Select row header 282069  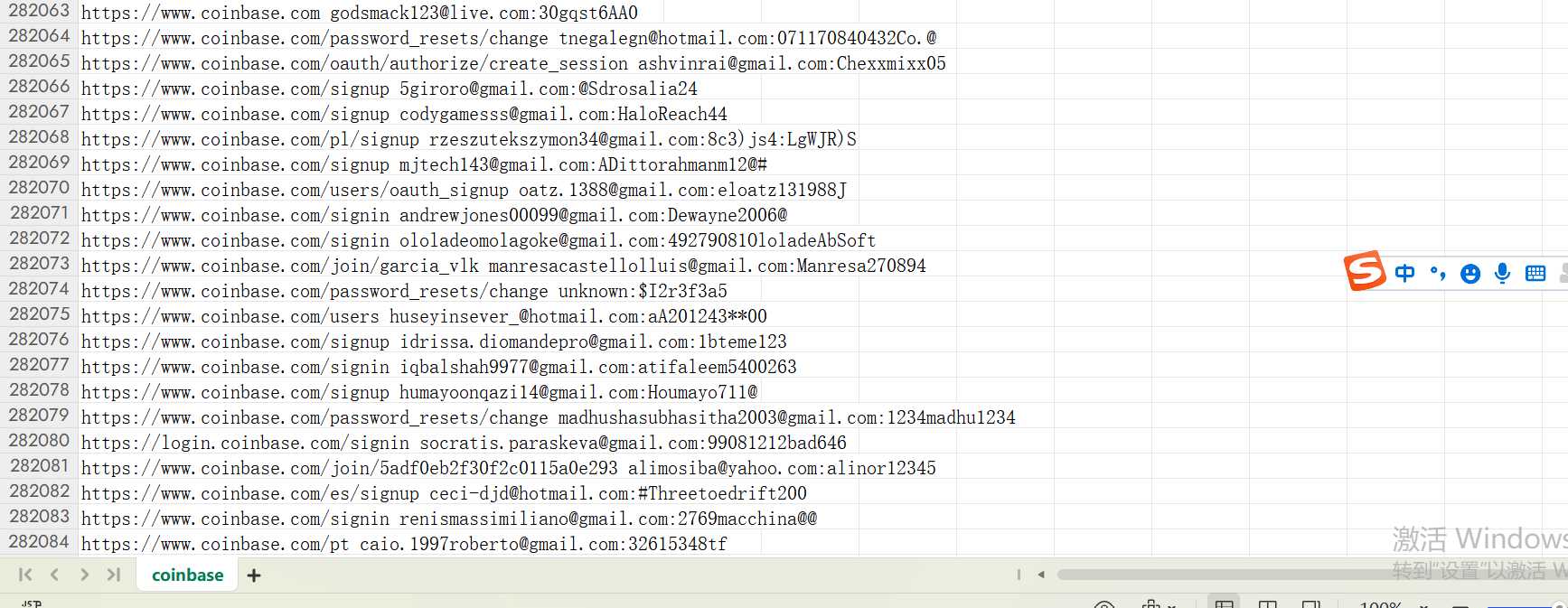39,163
